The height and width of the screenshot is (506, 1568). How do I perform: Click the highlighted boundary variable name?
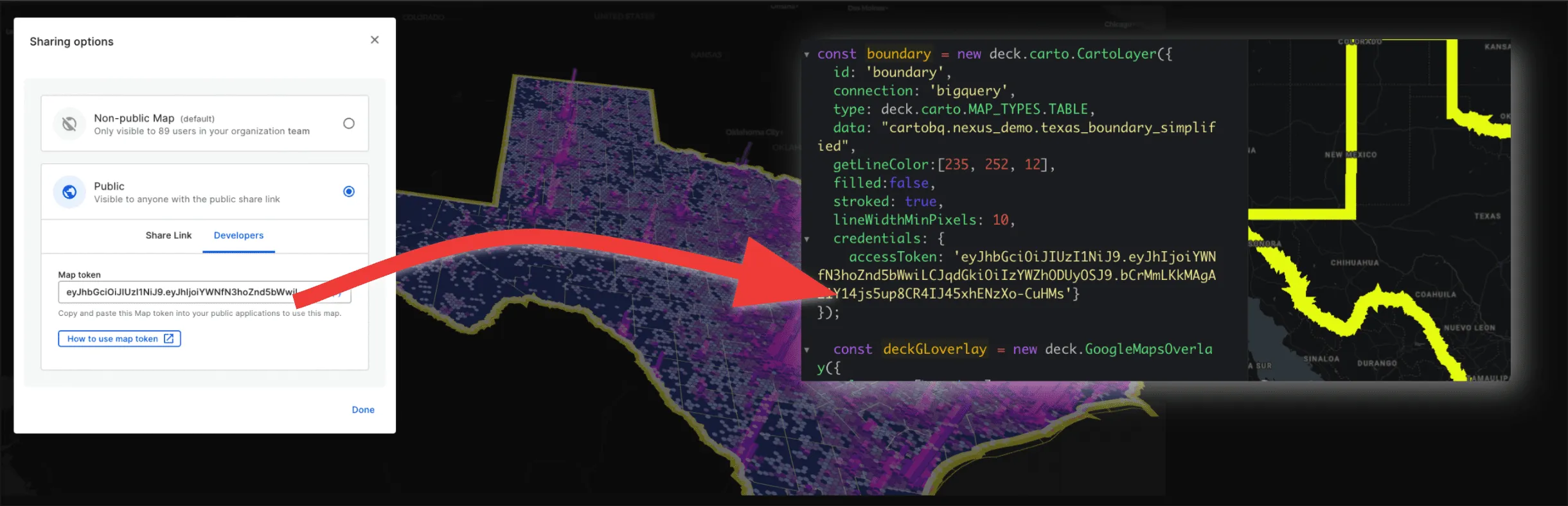[x=898, y=54]
